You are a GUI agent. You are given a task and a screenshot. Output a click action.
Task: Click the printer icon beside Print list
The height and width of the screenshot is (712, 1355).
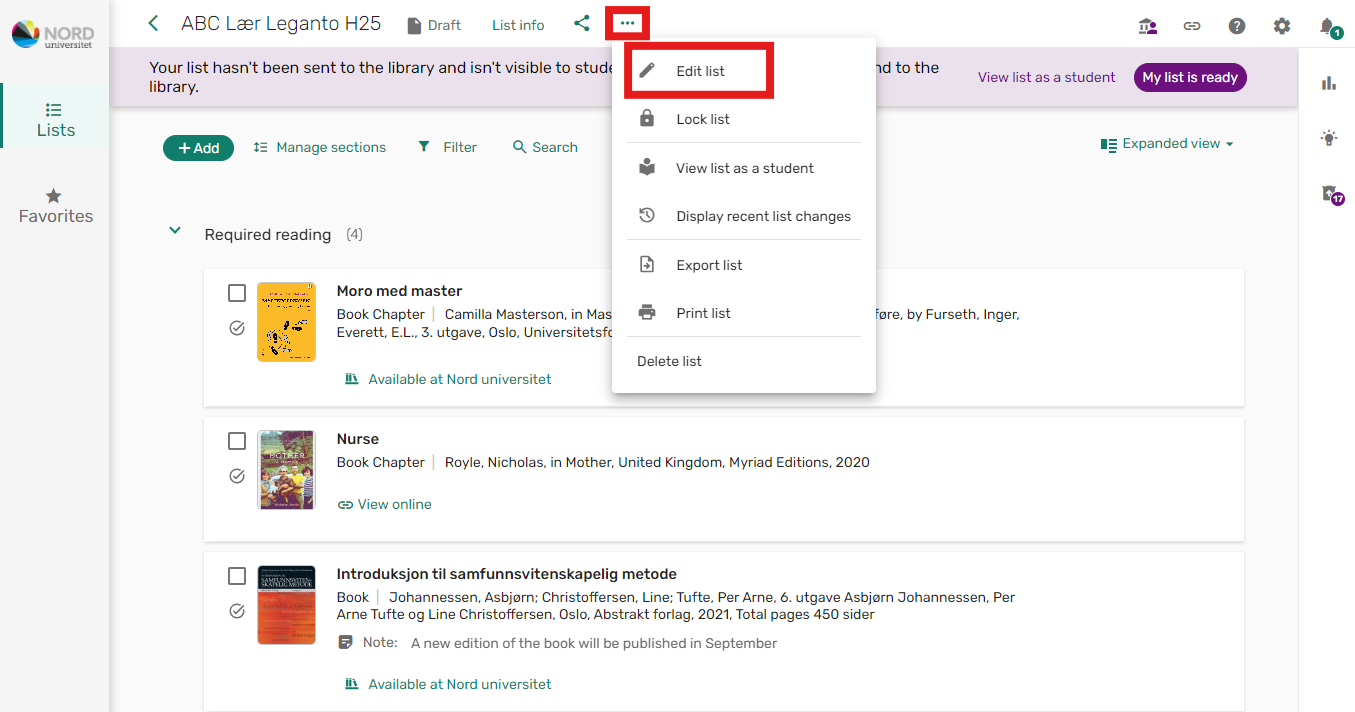pos(647,313)
